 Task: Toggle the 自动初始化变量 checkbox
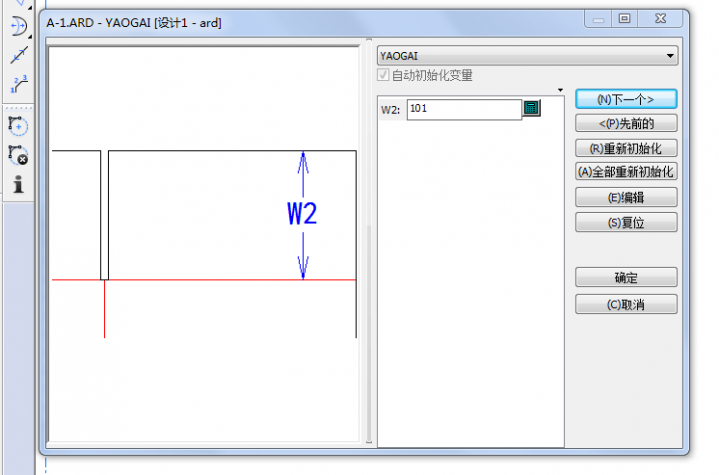pos(384,76)
